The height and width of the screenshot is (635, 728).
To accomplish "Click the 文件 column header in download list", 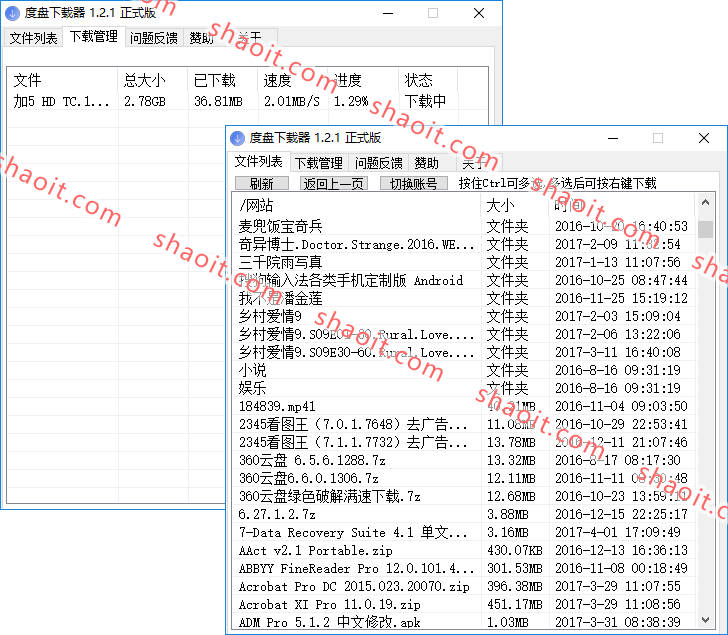I will tap(62, 80).
